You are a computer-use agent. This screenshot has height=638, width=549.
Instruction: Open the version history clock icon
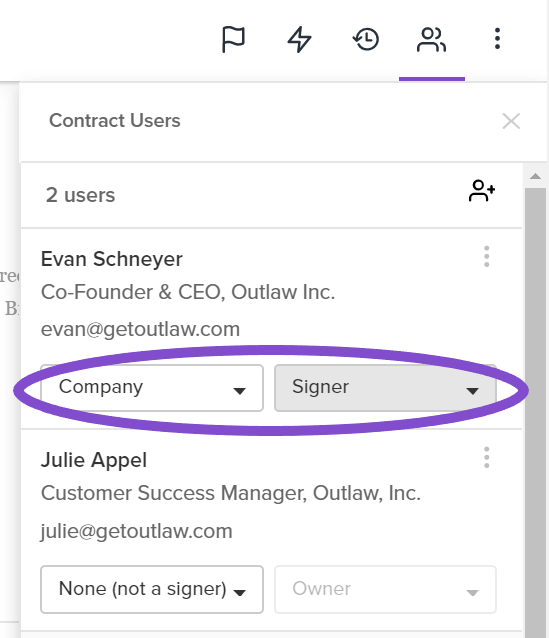pos(366,39)
